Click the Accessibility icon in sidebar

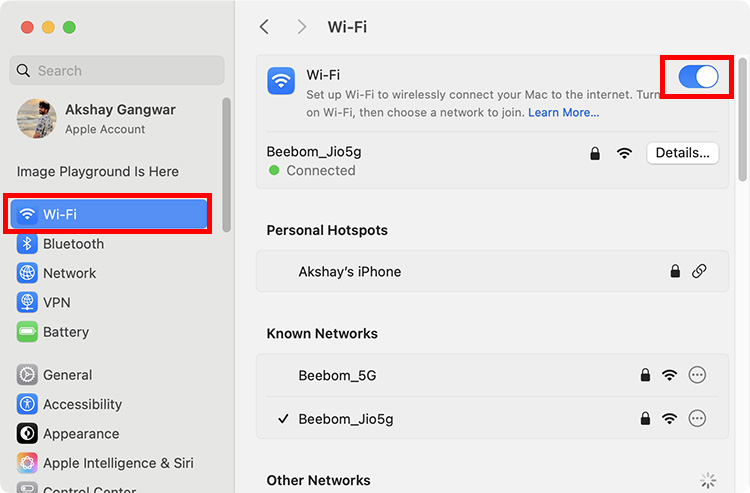point(27,405)
